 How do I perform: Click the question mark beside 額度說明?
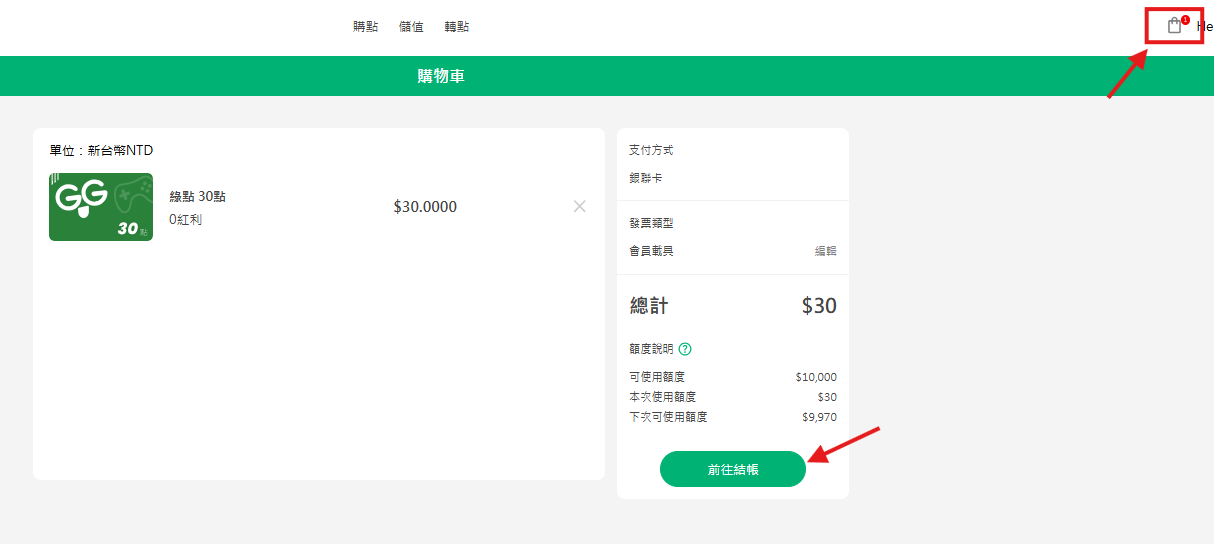coord(685,349)
